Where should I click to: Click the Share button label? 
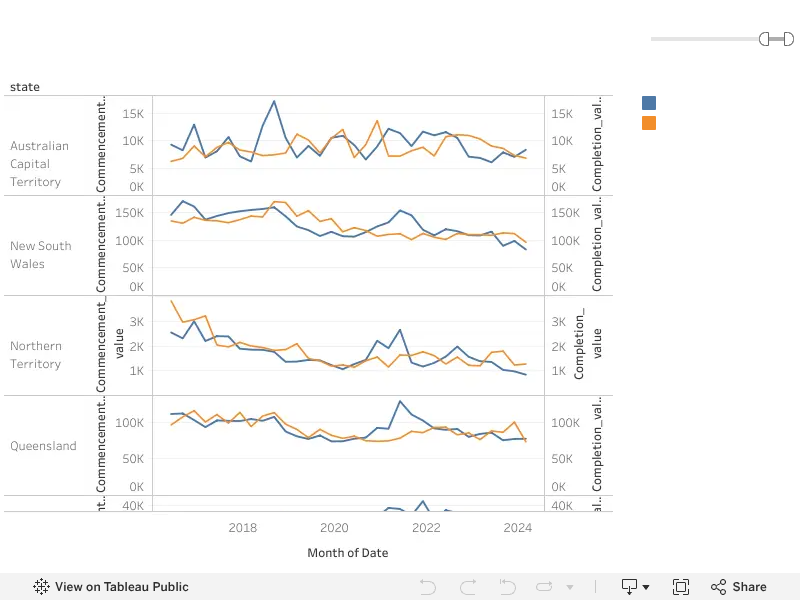click(x=749, y=587)
